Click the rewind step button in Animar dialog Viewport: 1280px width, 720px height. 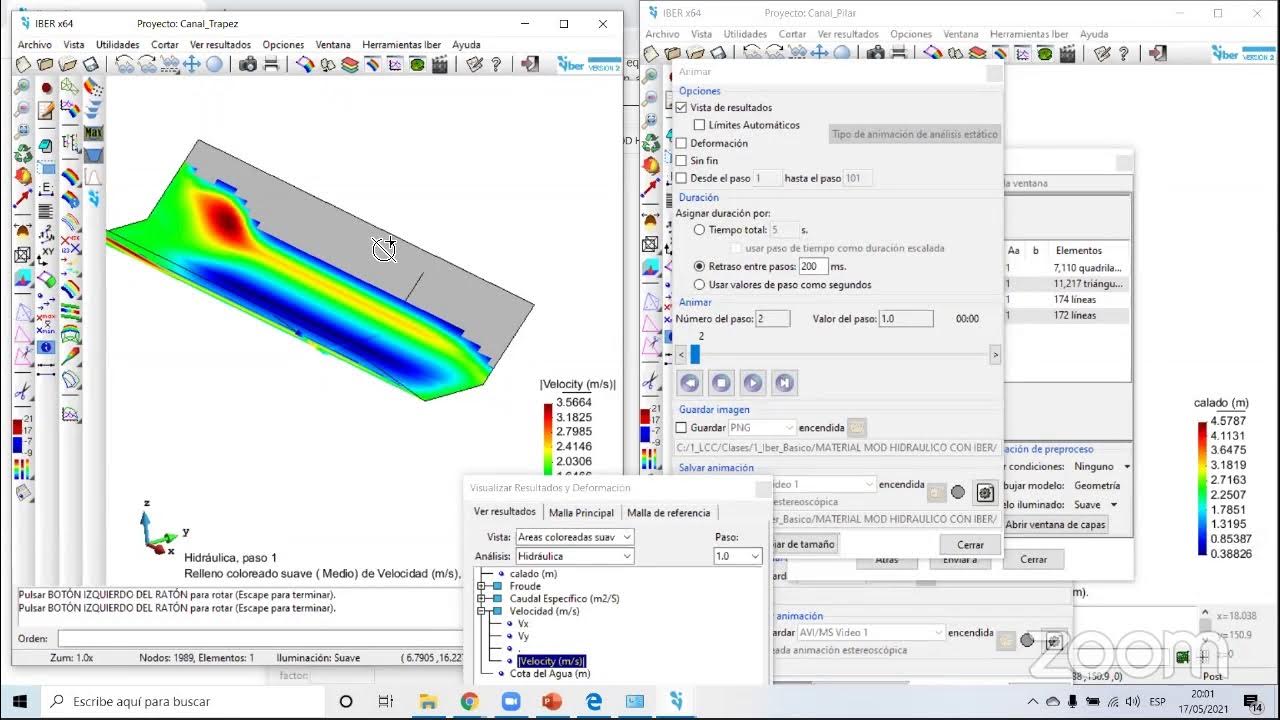pos(690,383)
